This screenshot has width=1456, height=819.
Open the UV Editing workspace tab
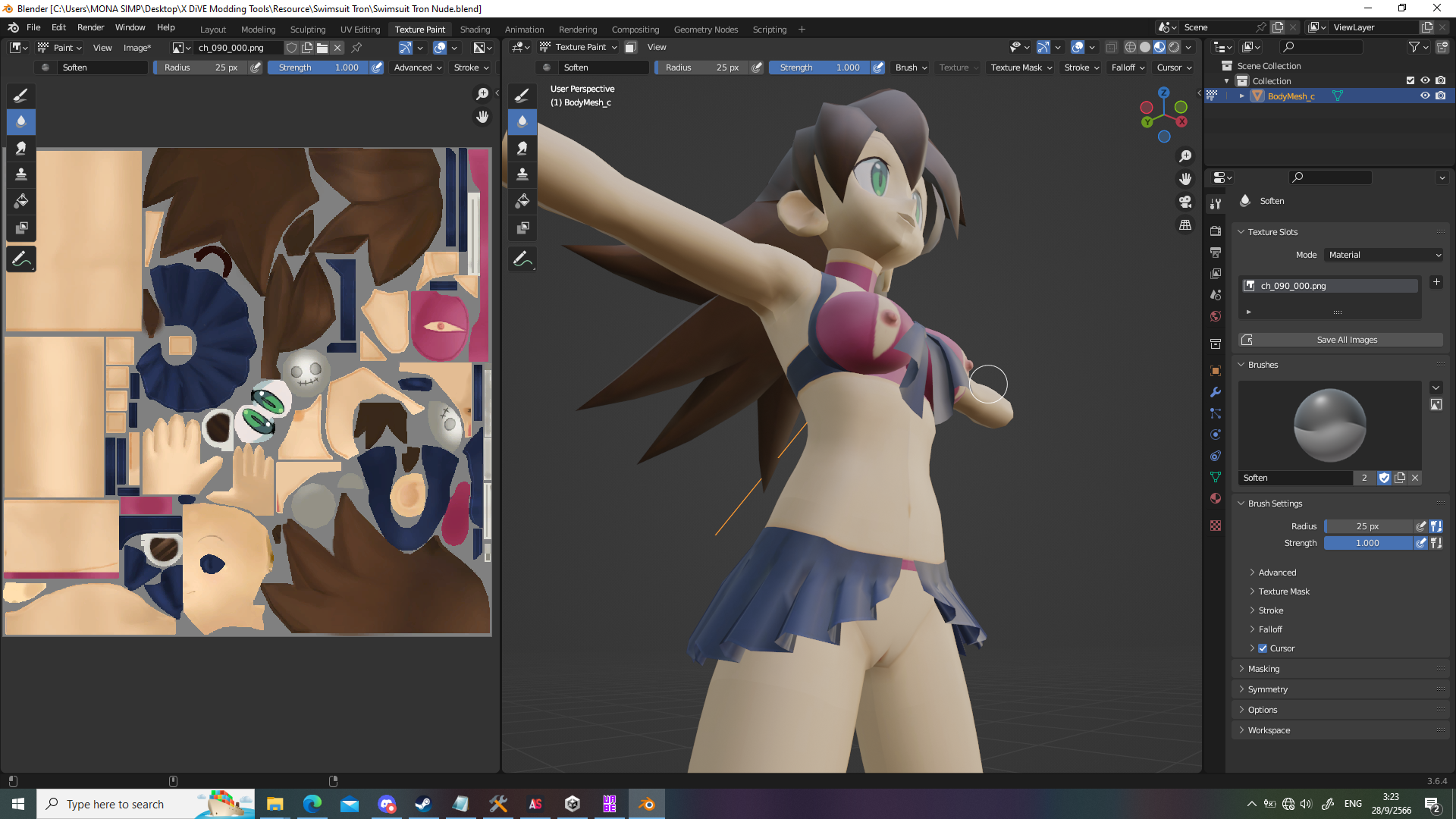coord(360,30)
